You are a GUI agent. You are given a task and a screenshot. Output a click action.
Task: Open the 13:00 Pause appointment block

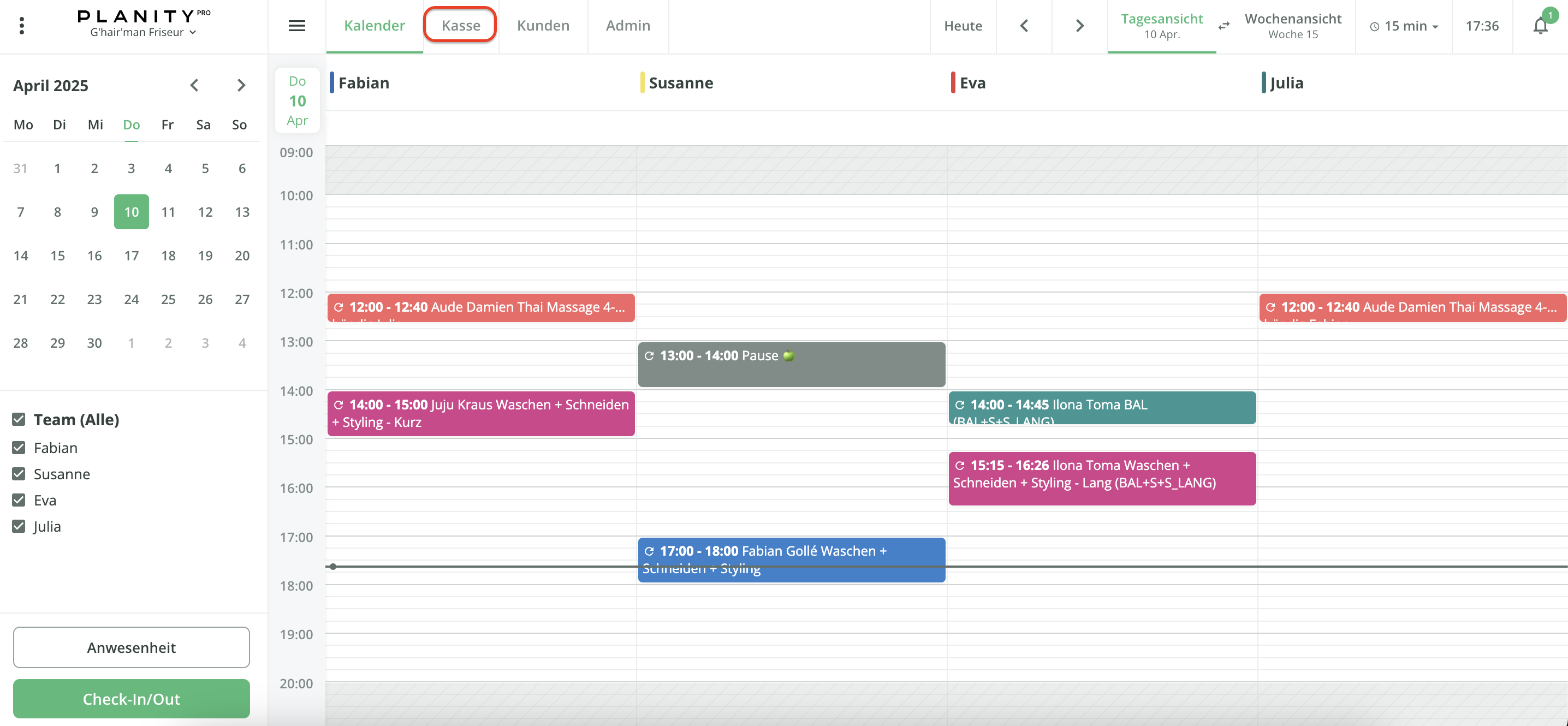click(x=791, y=364)
